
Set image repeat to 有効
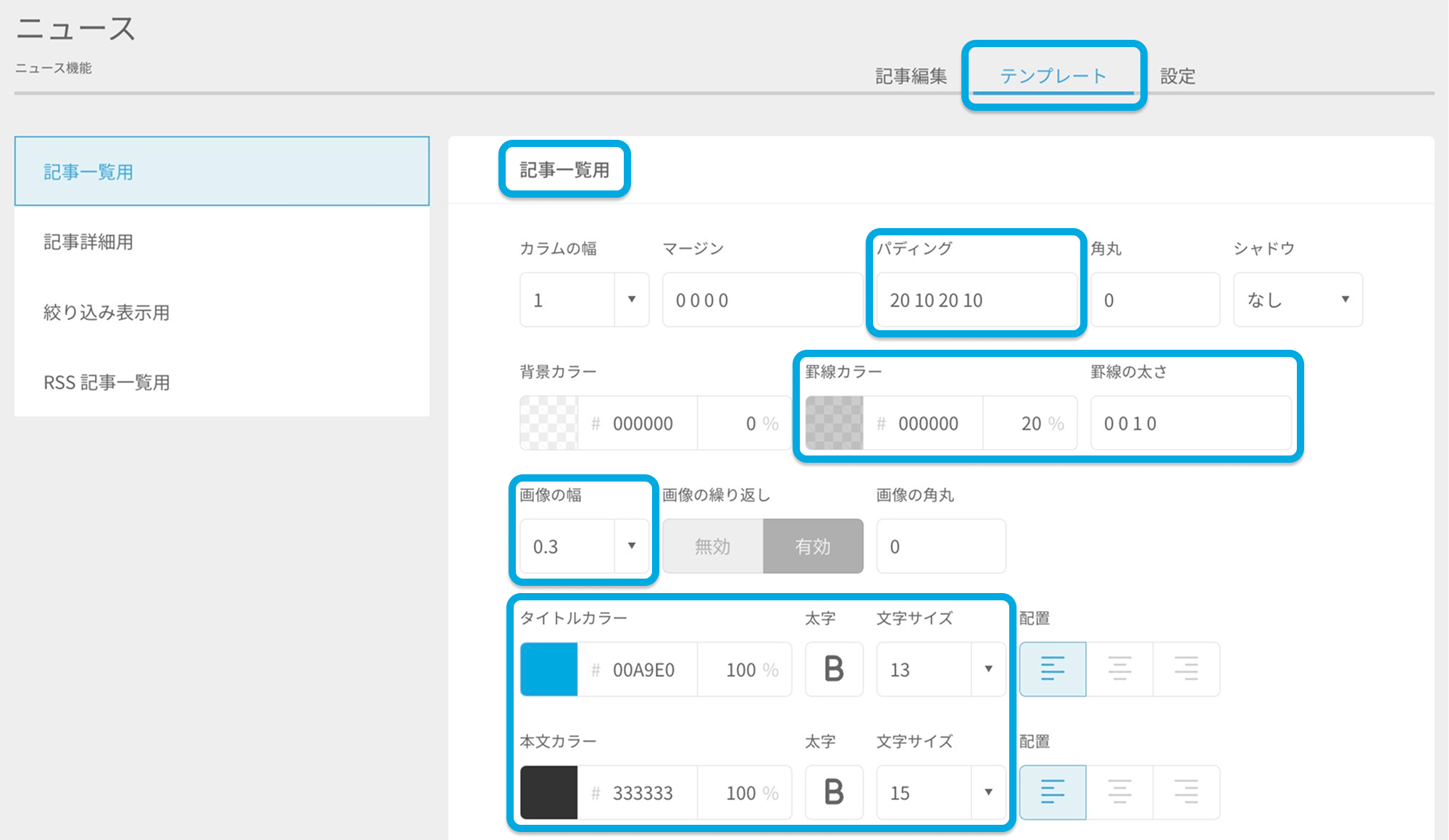(x=813, y=546)
